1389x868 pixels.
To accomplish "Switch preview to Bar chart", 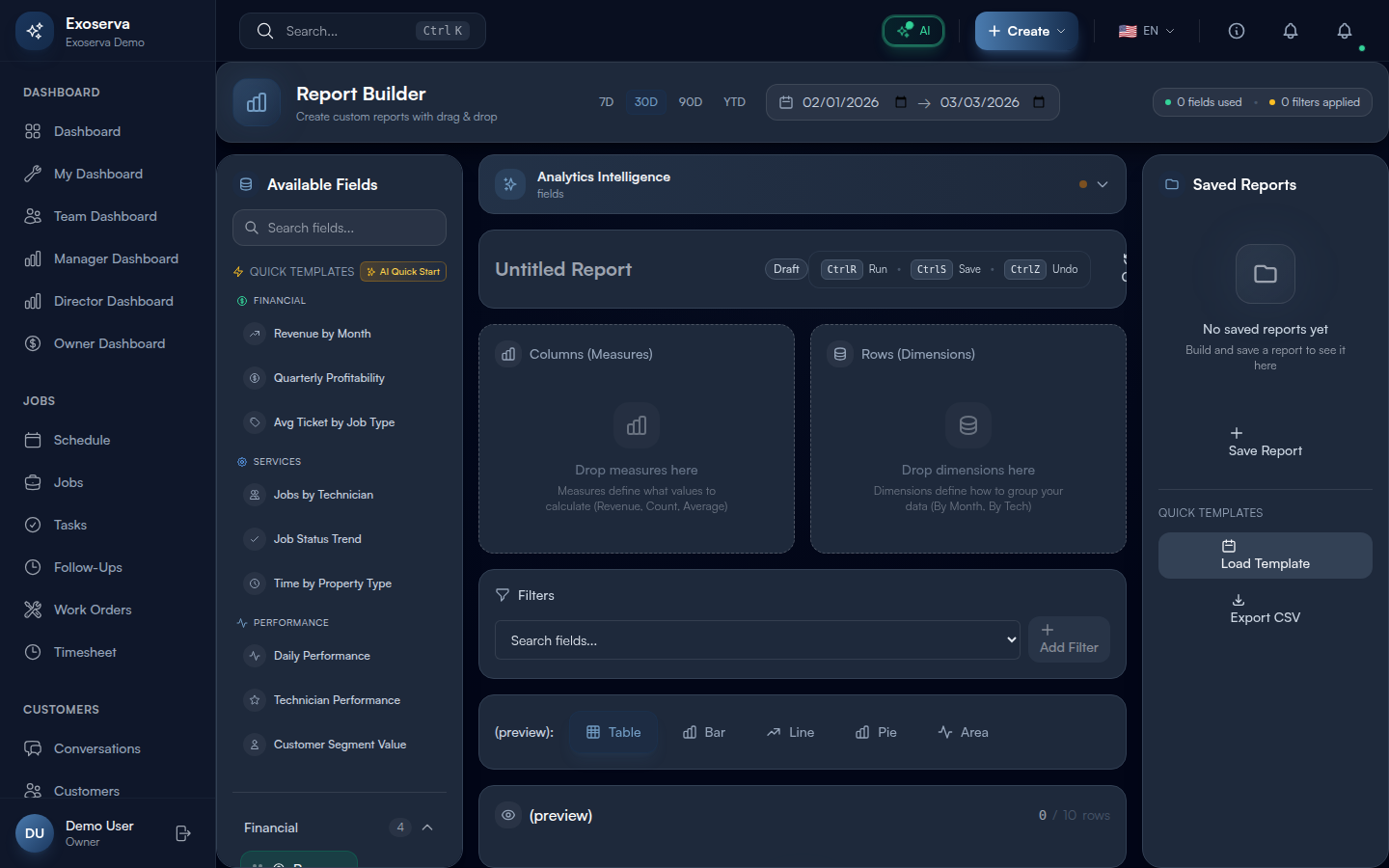I will pyautogui.click(x=703, y=732).
